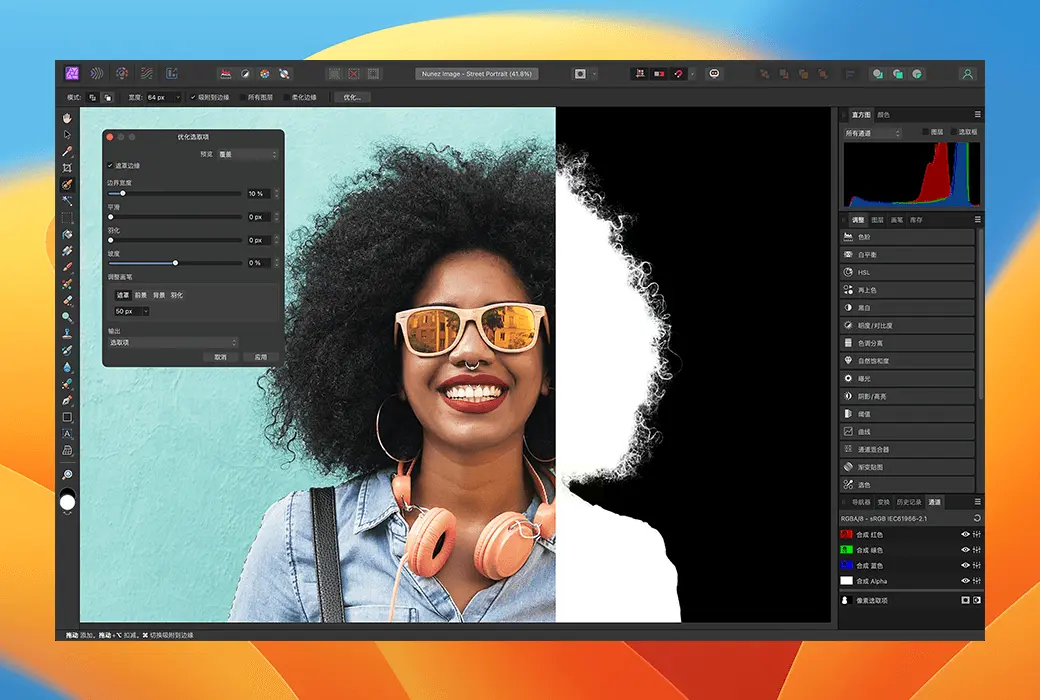Toggle 吸附到边缘 checkbox in context toolbar
Screen dimensions: 1040x700
(192, 97)
